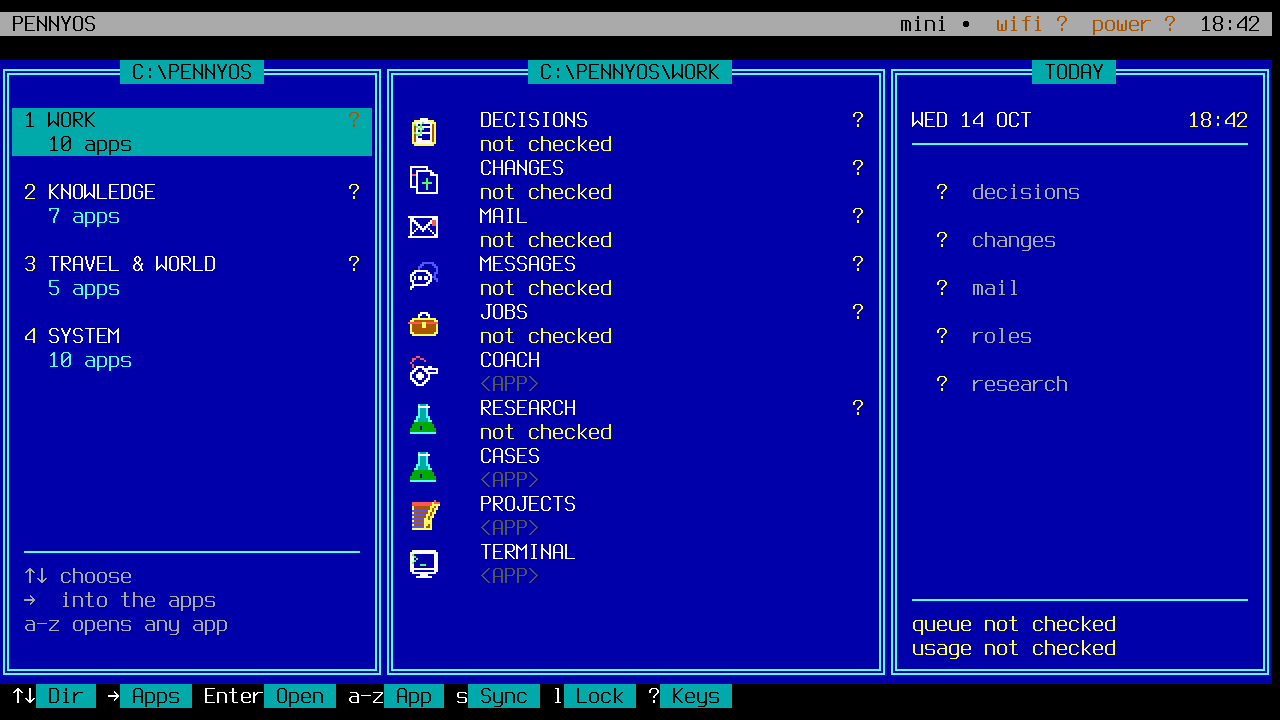The height and width of the screenshot is (720, 1280).
Task: Click 'decisions' in the Today panel
Action: [x=1026, y=192]
